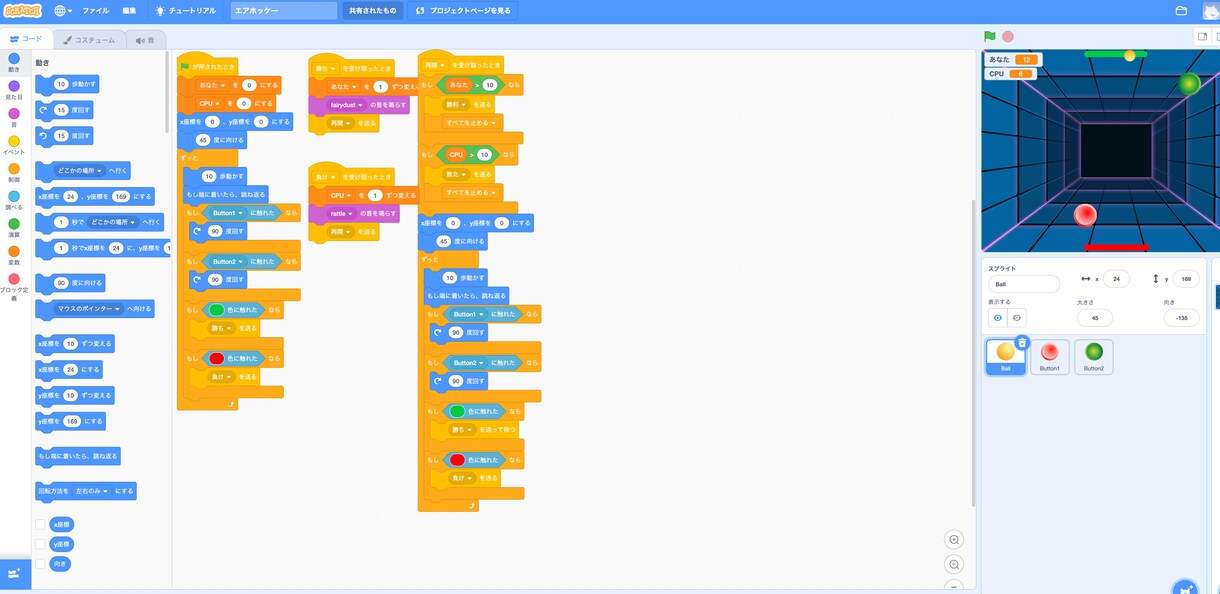Click the sprite x position field

1115,279
